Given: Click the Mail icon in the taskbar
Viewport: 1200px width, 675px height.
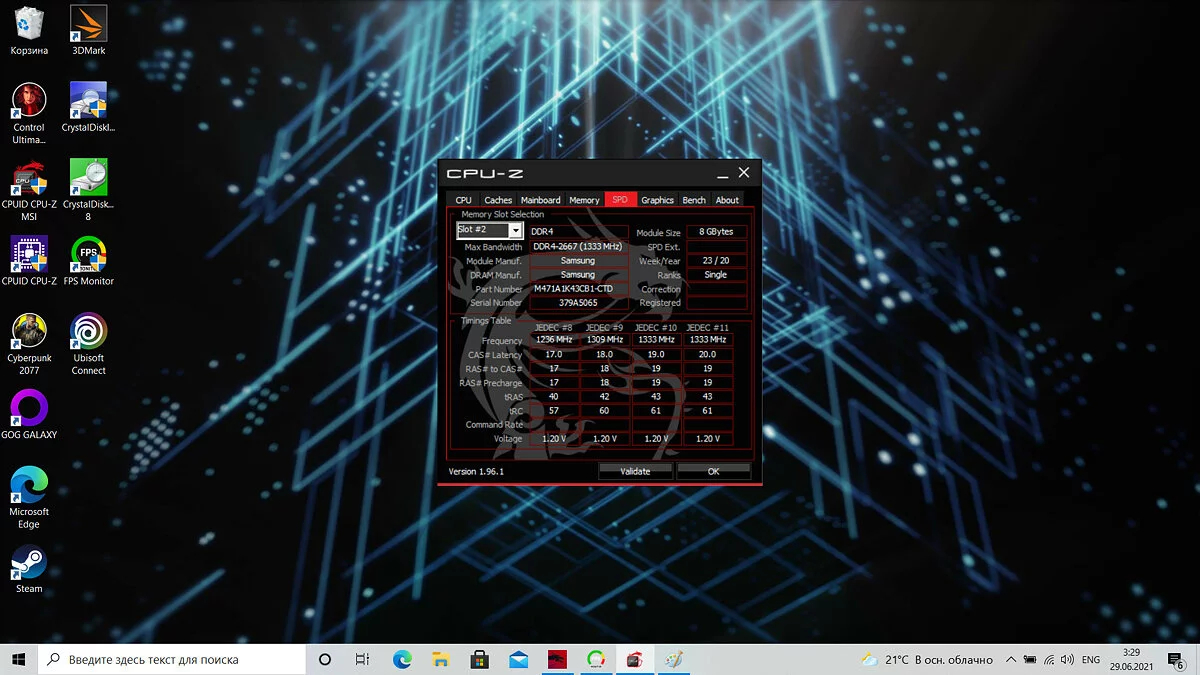Looking at the screenshot, I should [x=518, y=660].
